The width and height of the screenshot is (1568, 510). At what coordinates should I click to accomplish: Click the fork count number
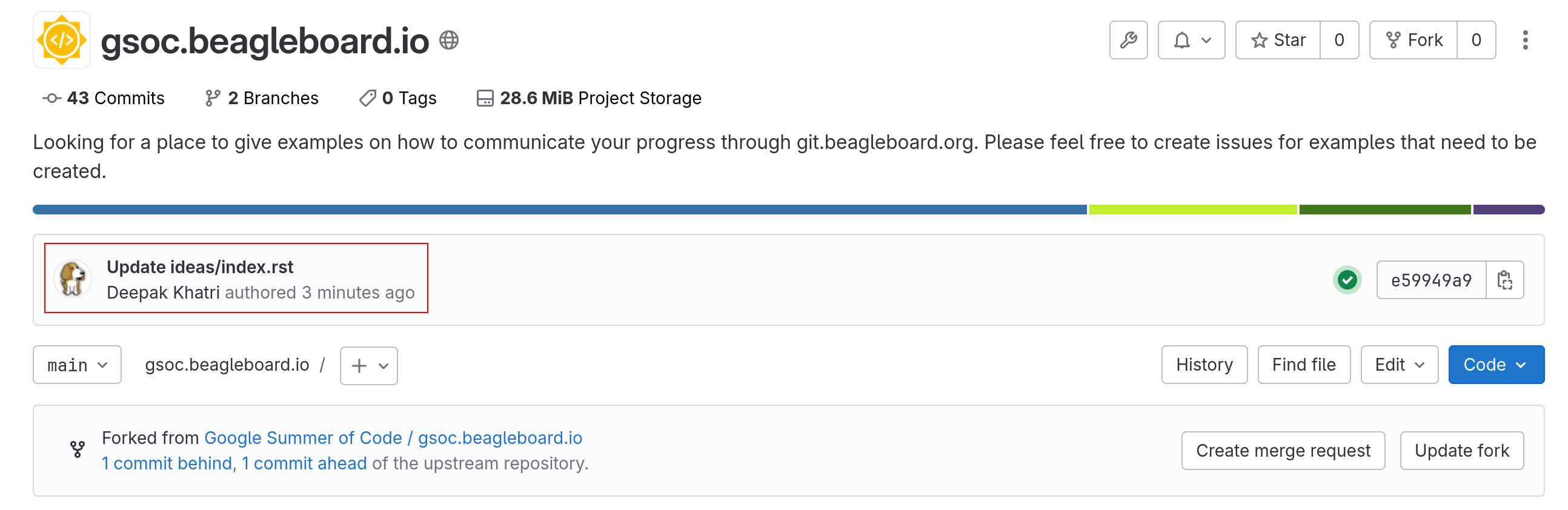tap(1476, 40)
